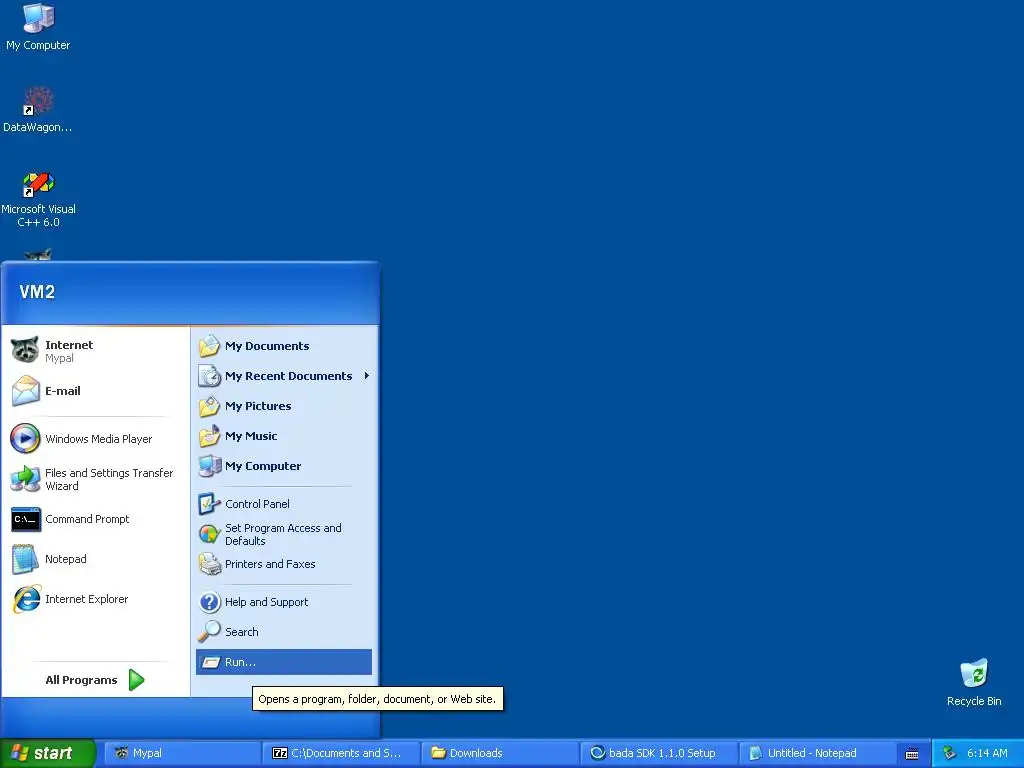Switch to Untitled - Notepad taskbar button
The width and height of the screenshot is (1024, 768).
click(x=818, y=753)
